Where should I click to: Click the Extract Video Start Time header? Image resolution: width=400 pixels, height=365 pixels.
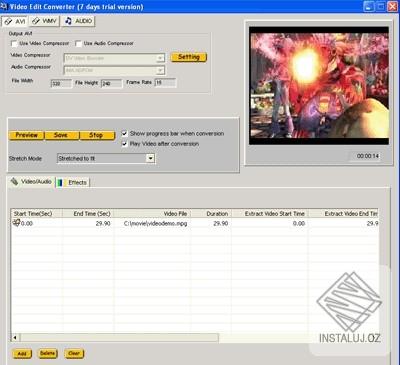click(x=270, y=214)
